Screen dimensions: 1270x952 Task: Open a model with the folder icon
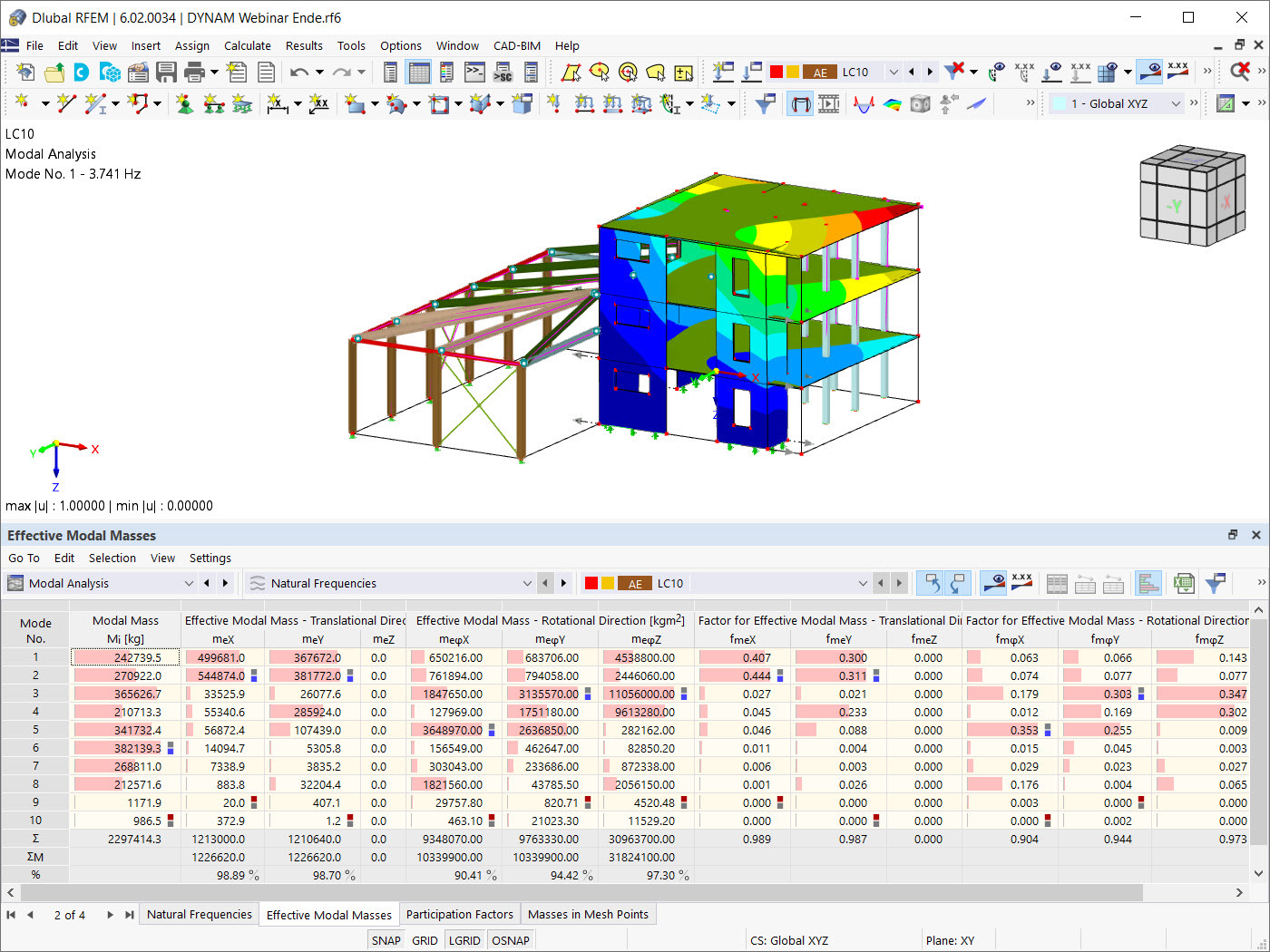pos(54,73)
